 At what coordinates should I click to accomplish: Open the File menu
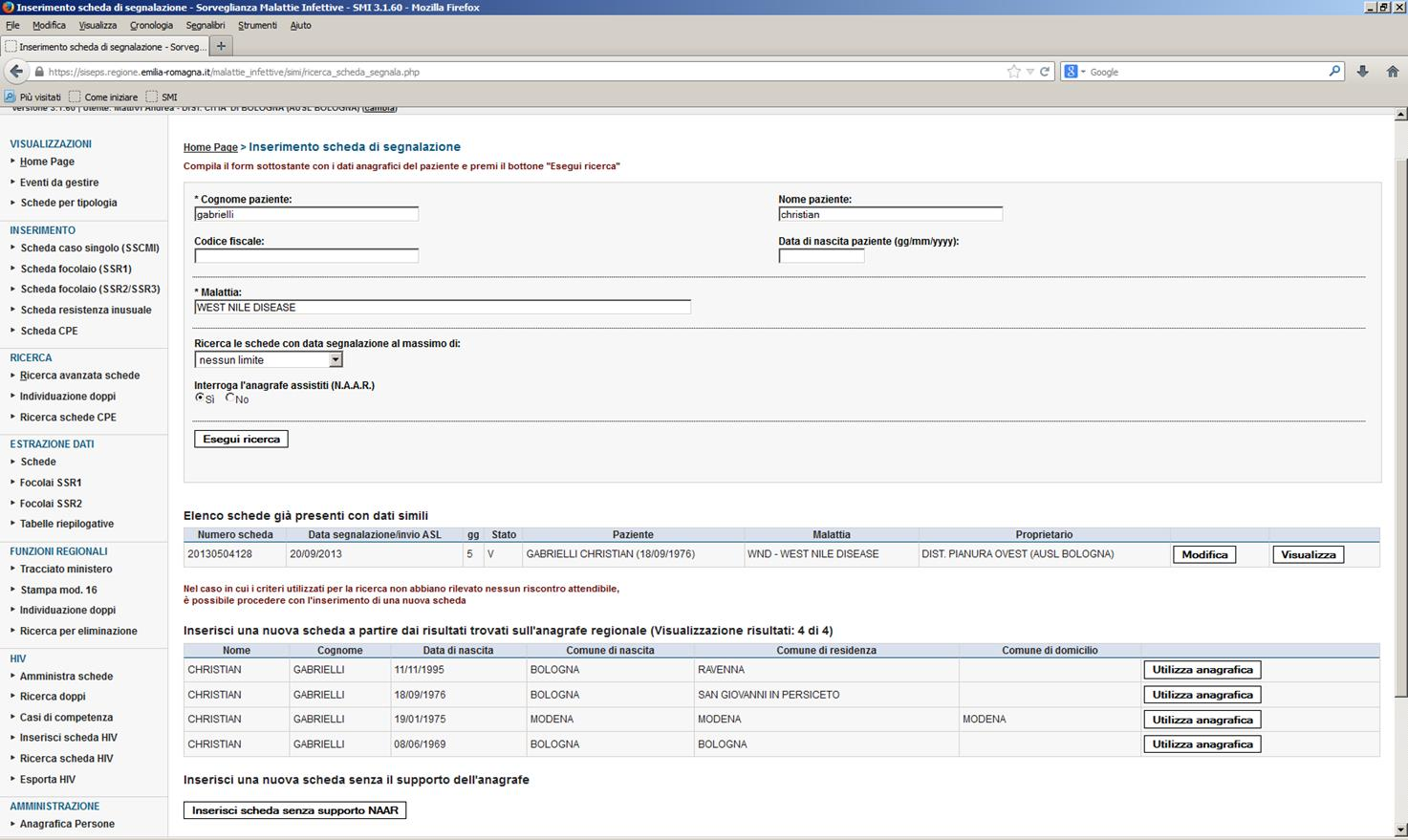click(x=12, y=25)
